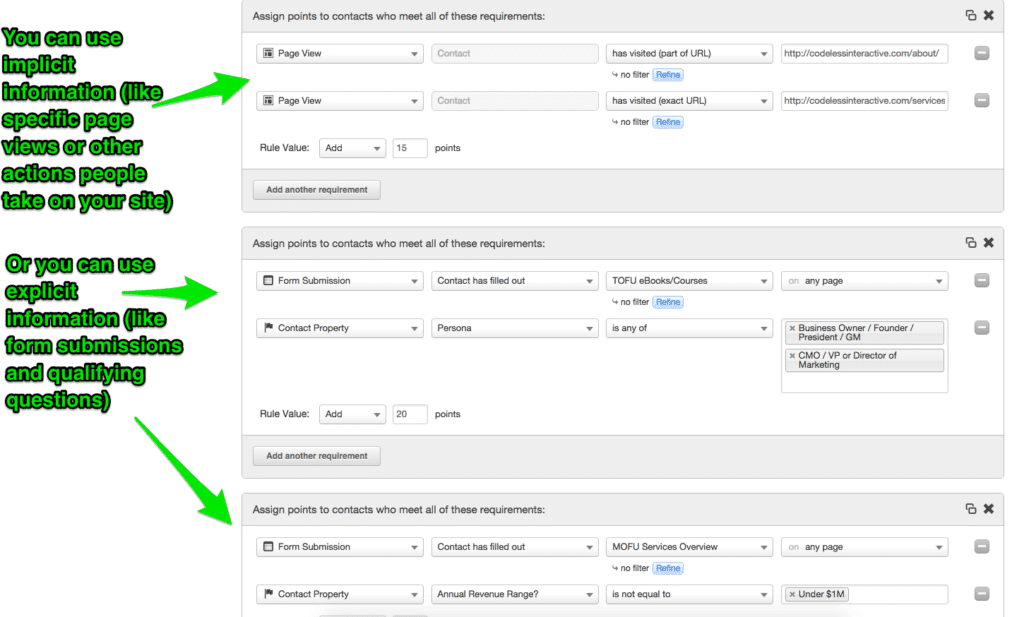Click the 15 points input field

pos(410,147)
